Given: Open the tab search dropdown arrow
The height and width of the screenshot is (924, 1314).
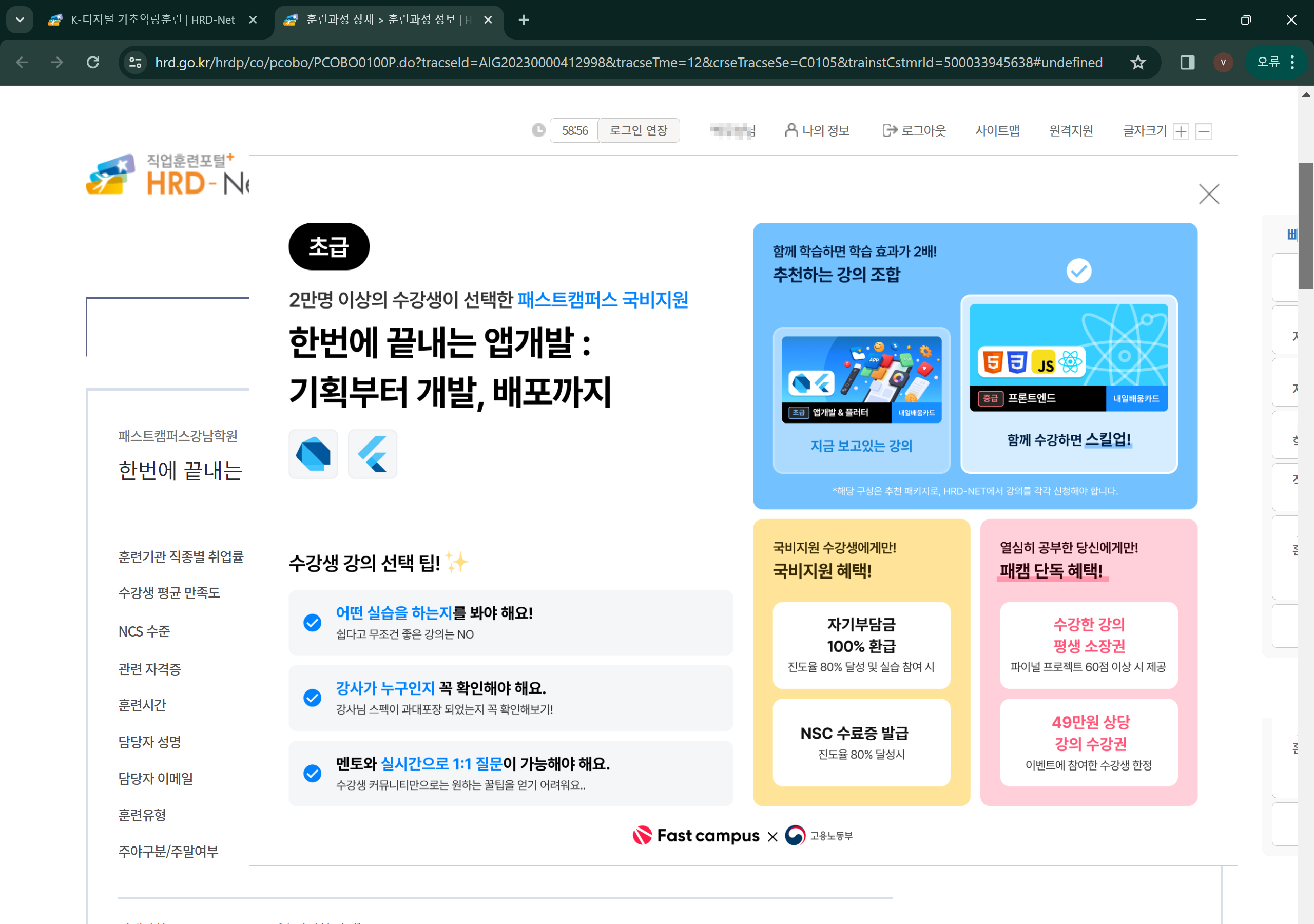Looking at the screenshot, I should pos(20,20).
